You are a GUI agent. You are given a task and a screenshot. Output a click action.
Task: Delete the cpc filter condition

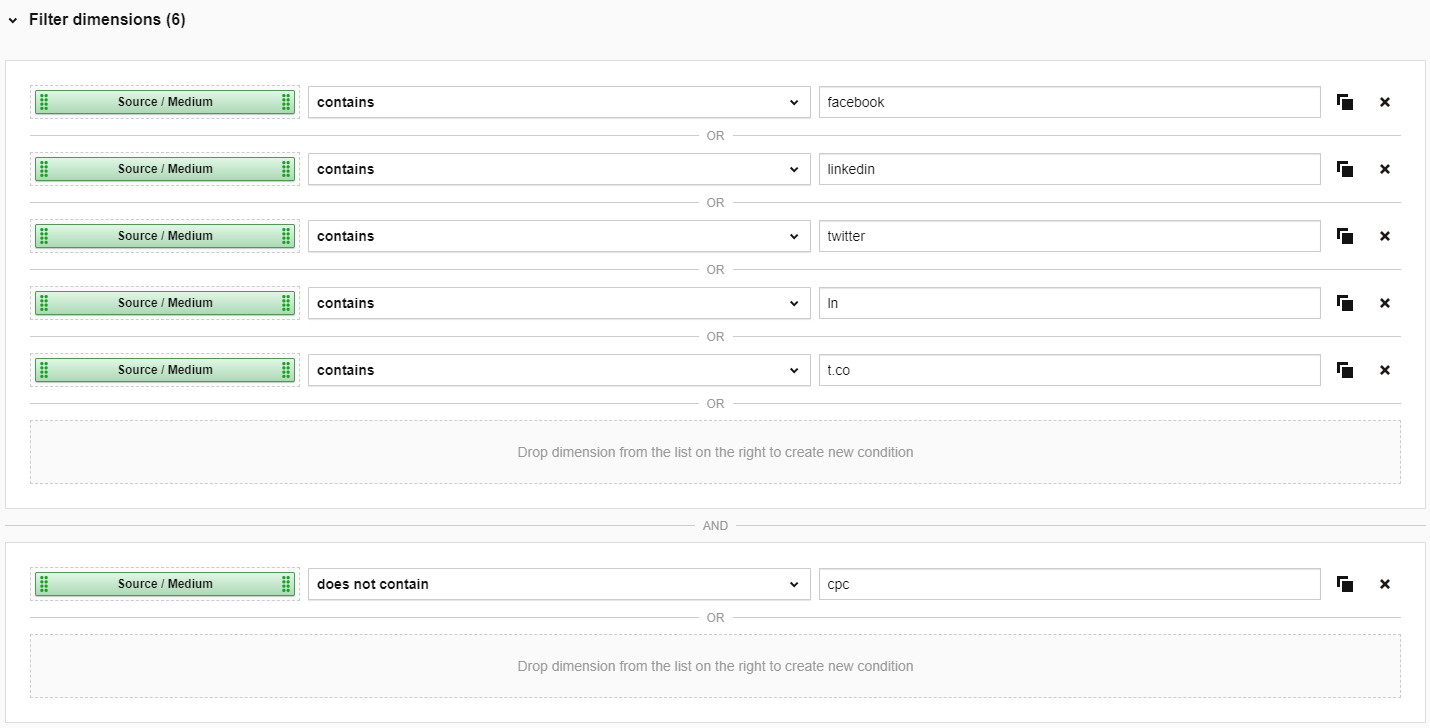1385,584
